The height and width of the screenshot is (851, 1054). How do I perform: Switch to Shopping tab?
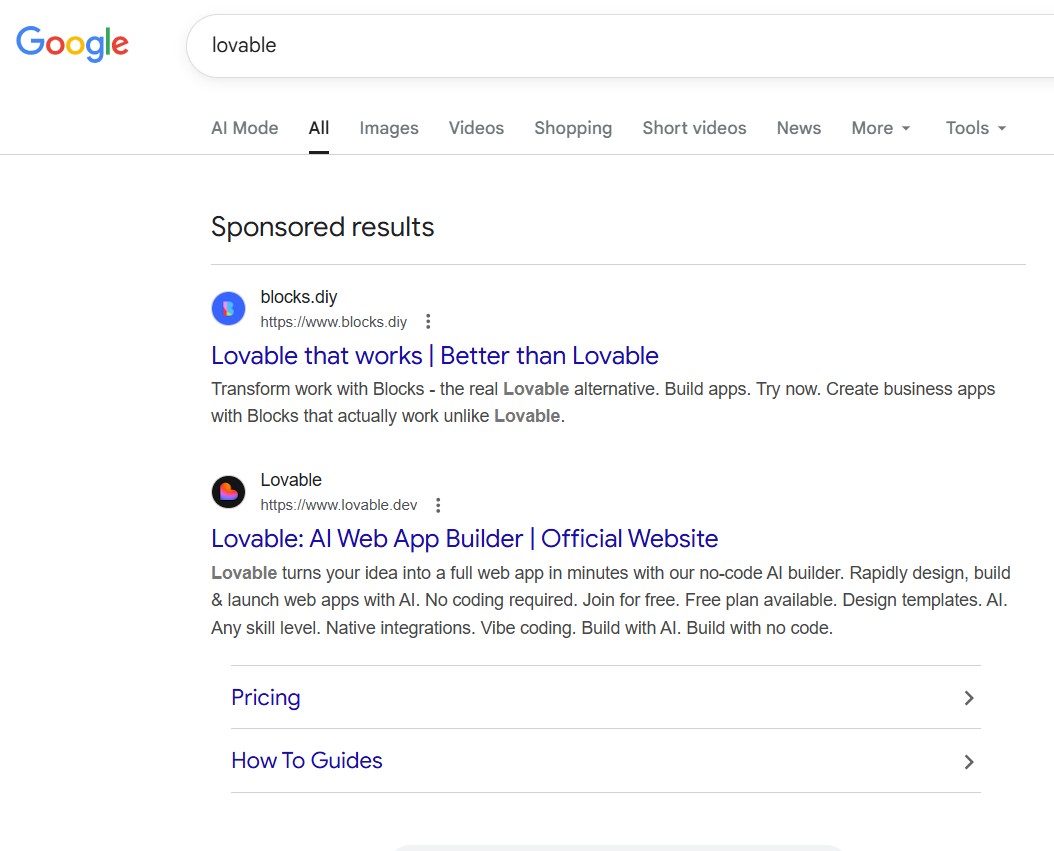[573, 128]
